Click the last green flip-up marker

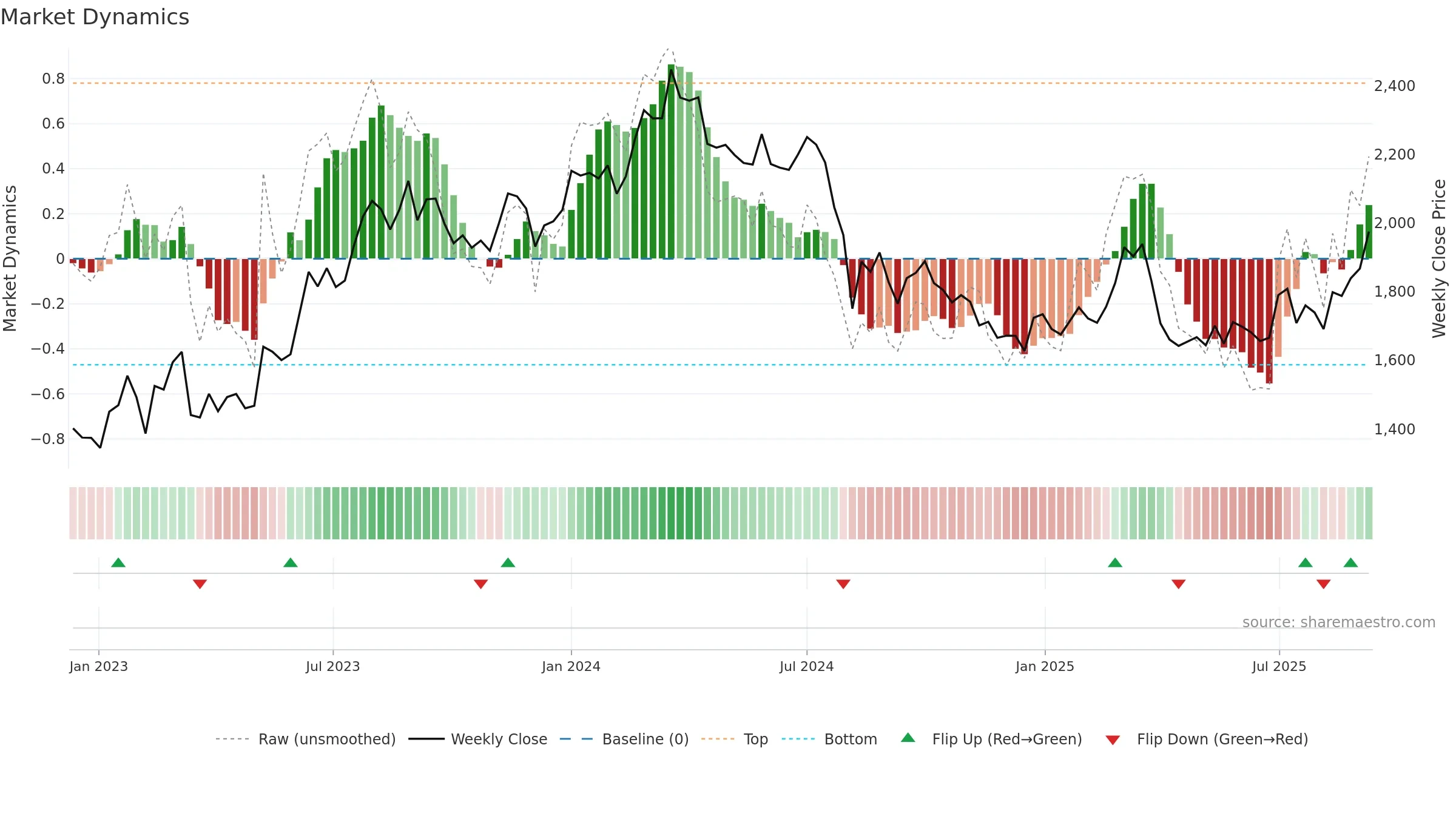[x=1350, y=562]
